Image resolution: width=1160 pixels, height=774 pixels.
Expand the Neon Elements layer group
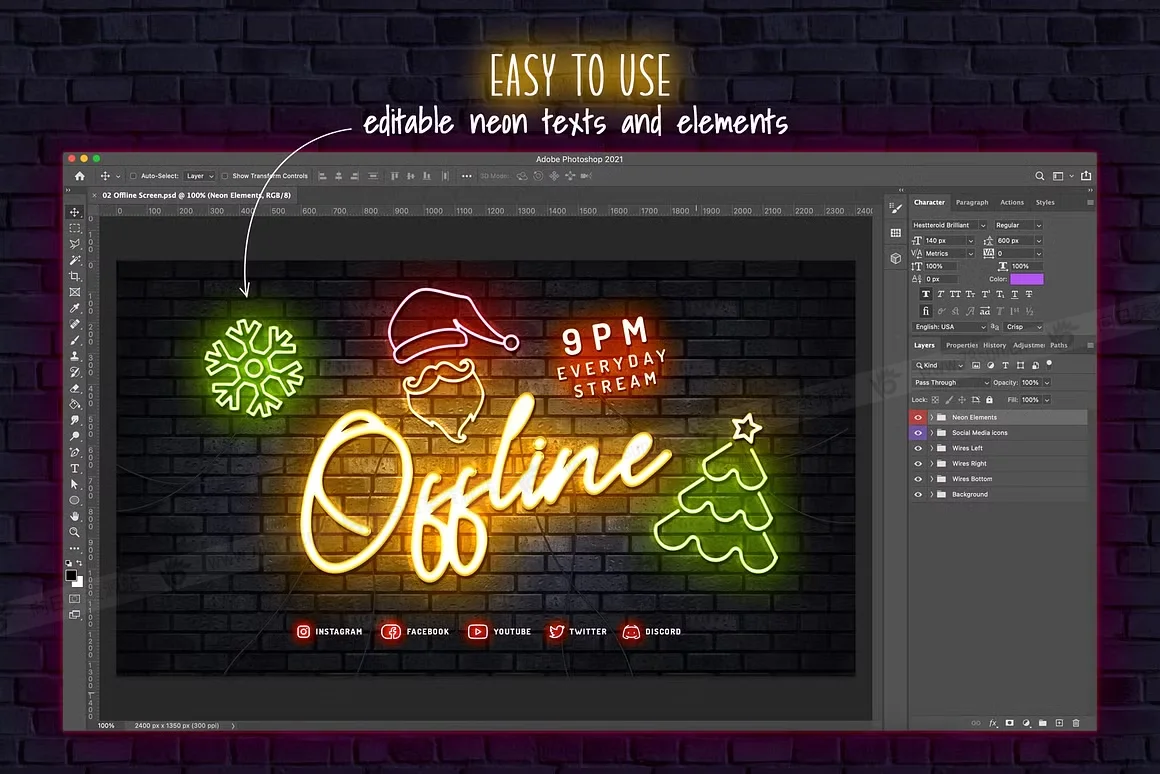point(931,417)
